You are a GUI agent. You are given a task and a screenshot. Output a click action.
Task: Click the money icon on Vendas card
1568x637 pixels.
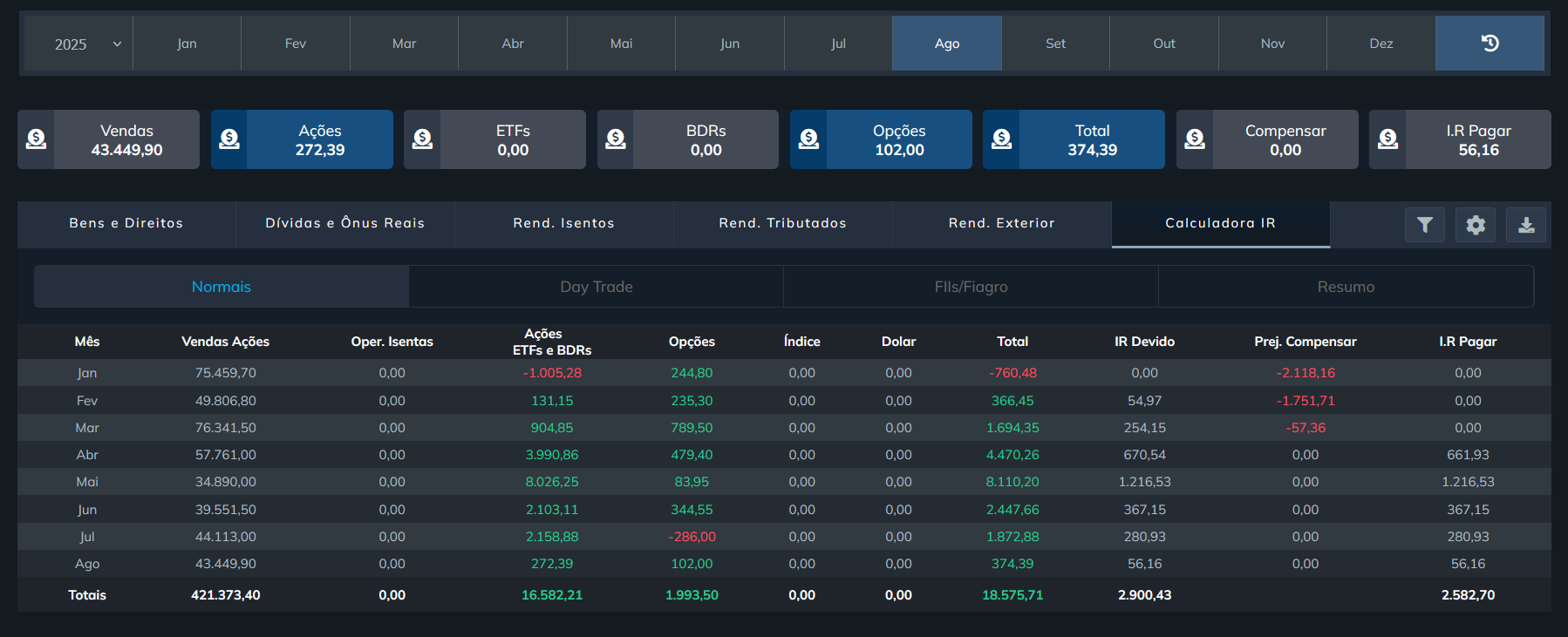36,139
